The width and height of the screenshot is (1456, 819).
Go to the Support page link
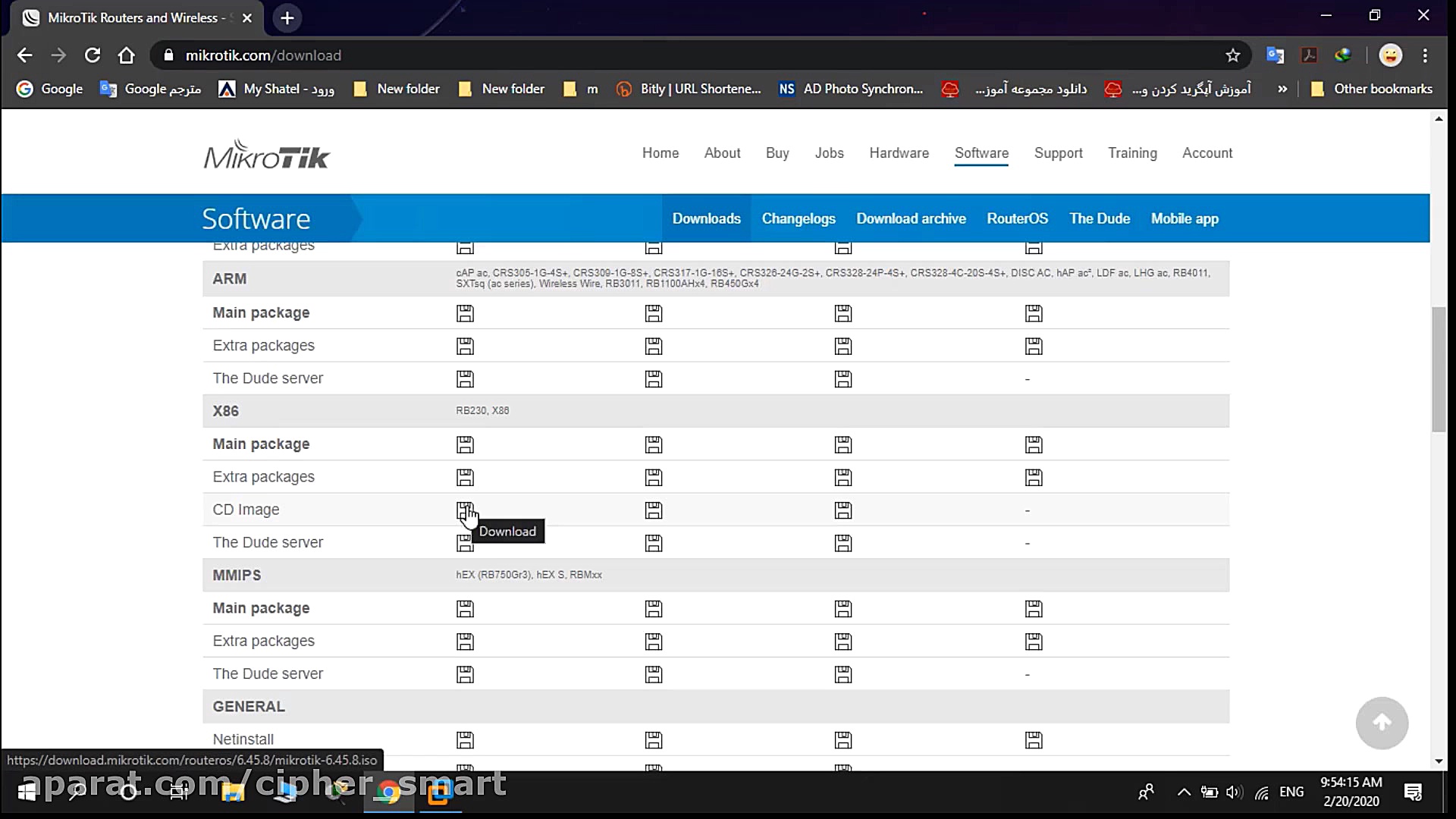1058,153
